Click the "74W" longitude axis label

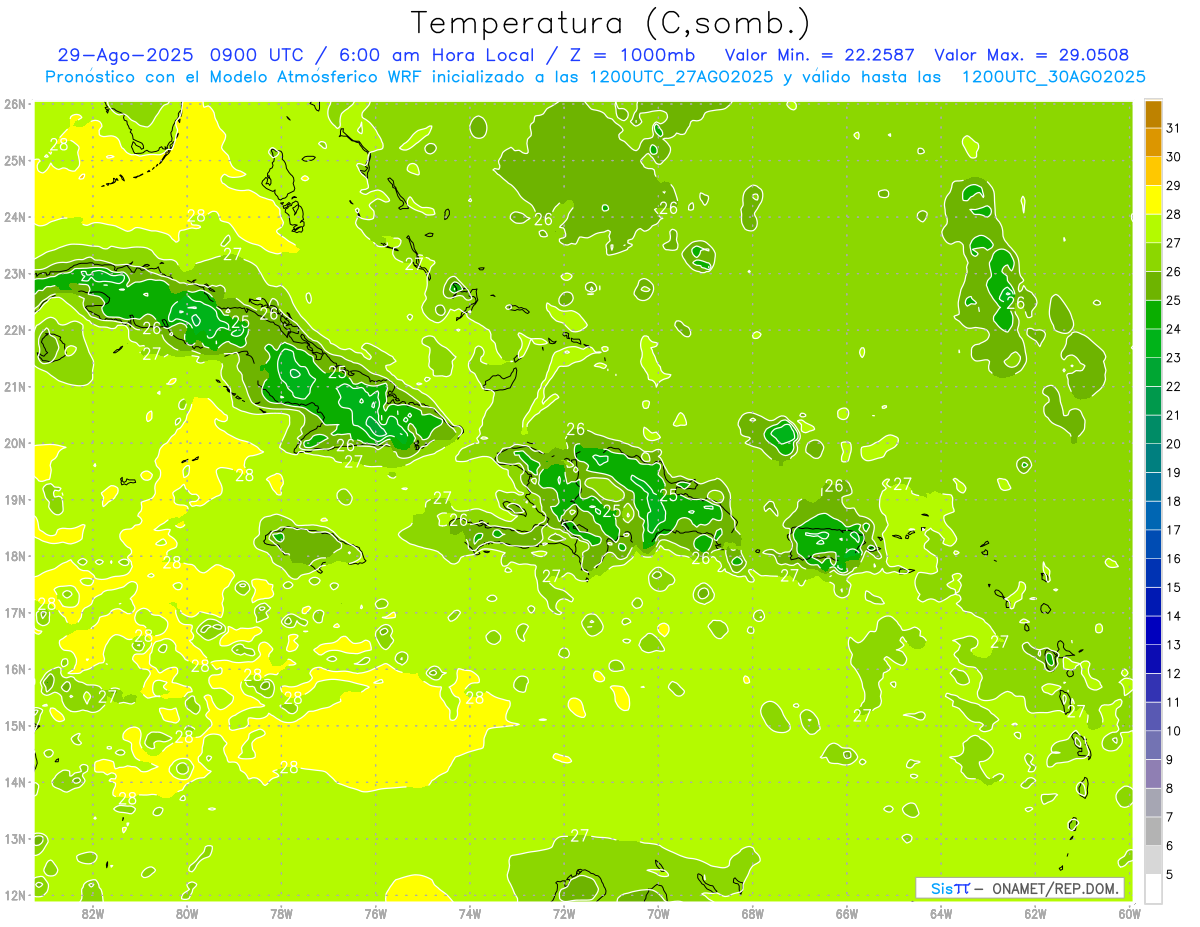470,913
